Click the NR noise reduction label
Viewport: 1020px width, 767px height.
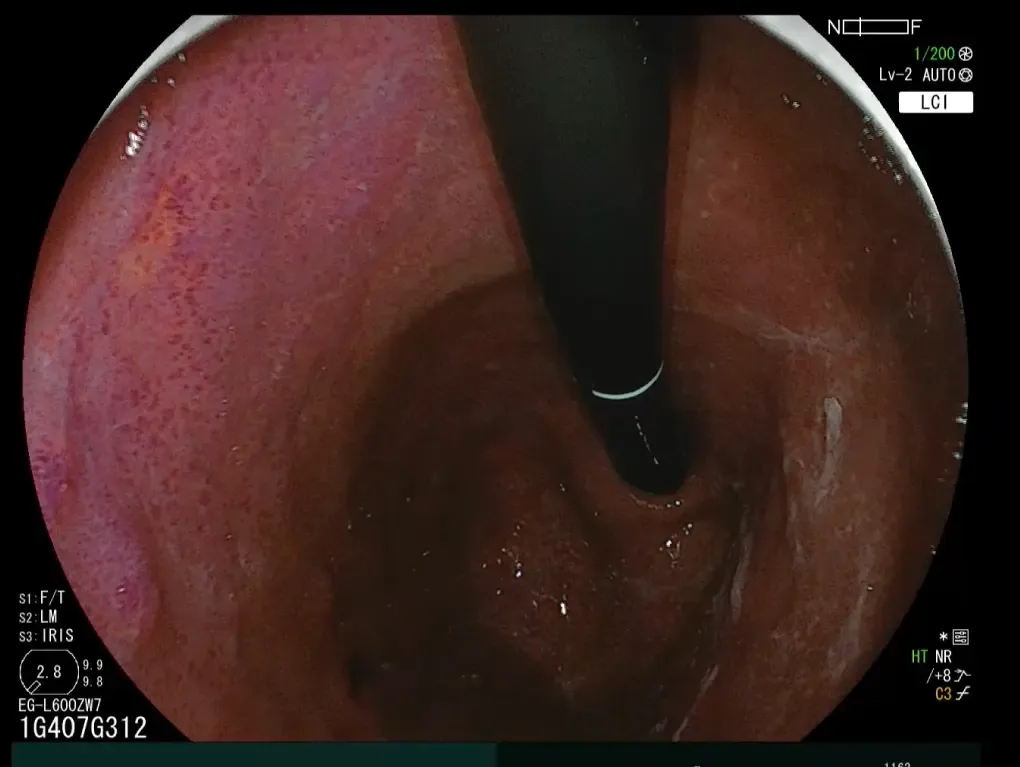943,657
